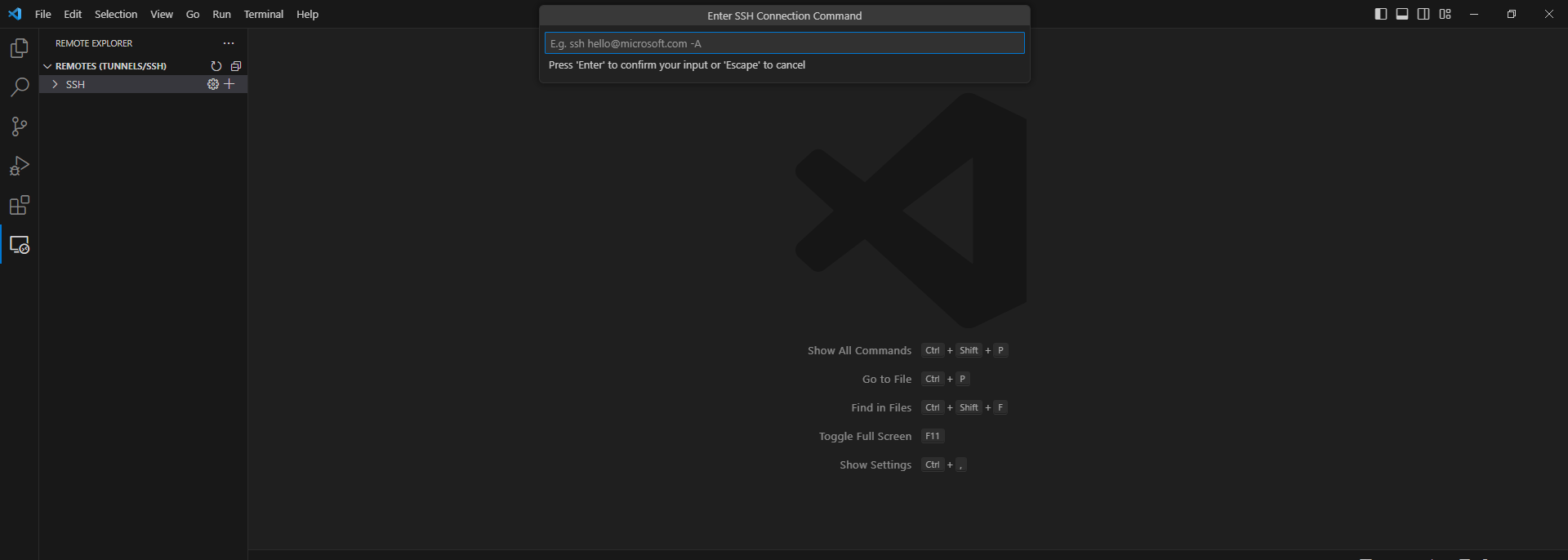Open the Edit menu
The height and width of the screenshot is (560, 1568).
(73, 14)
